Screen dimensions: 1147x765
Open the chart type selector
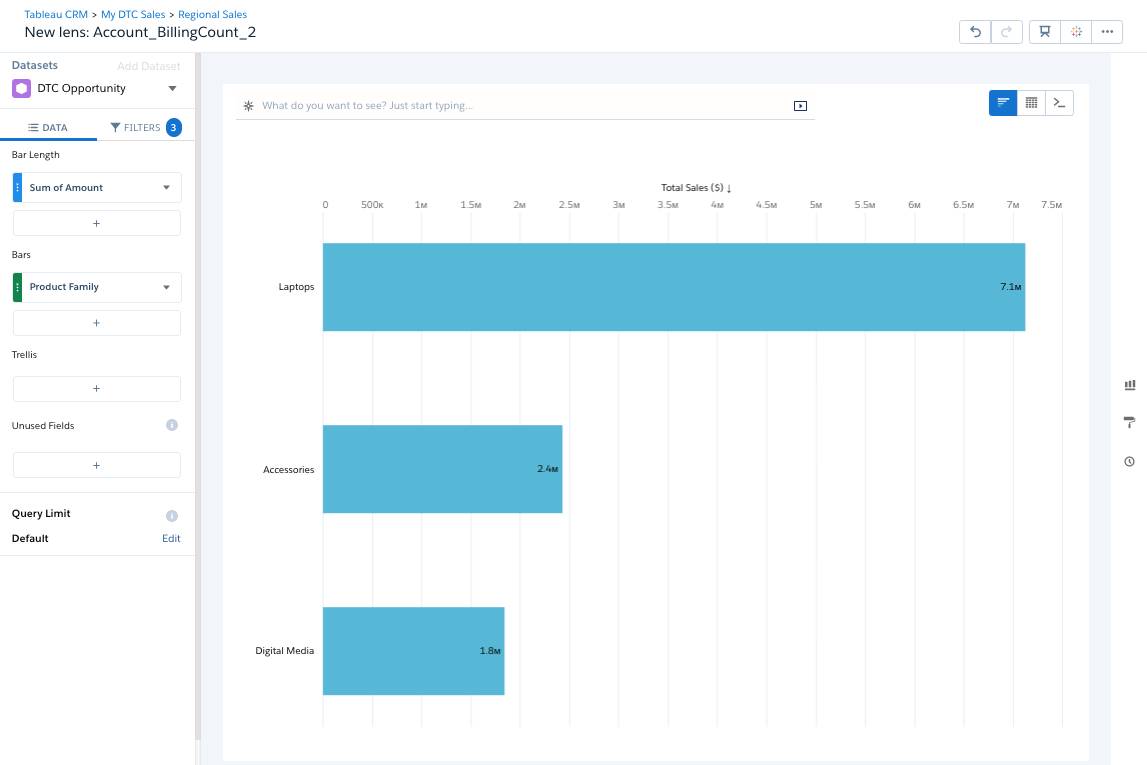coord(1129,385)
